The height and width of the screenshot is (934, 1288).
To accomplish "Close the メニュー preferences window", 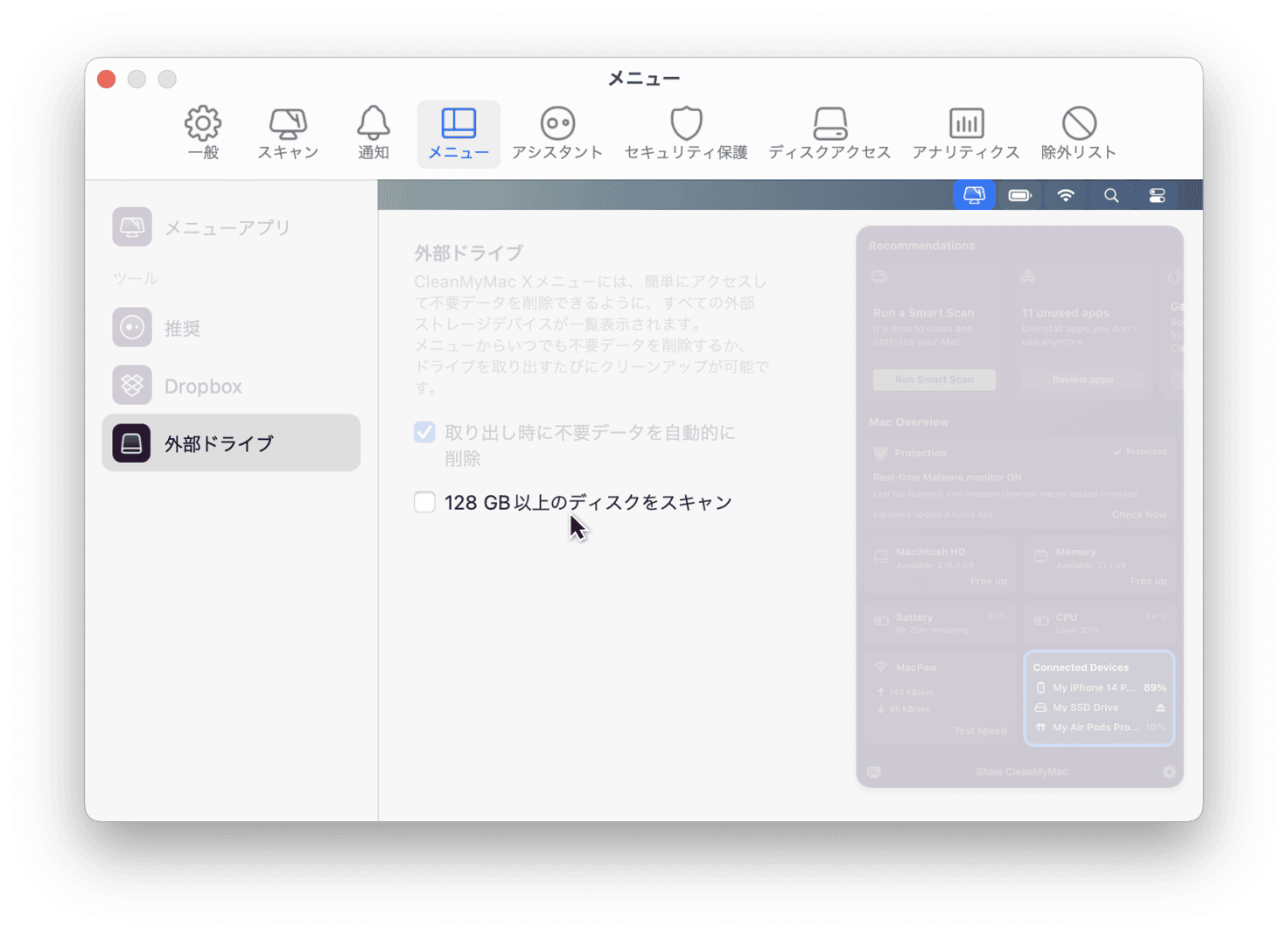I will coord(107,79).
